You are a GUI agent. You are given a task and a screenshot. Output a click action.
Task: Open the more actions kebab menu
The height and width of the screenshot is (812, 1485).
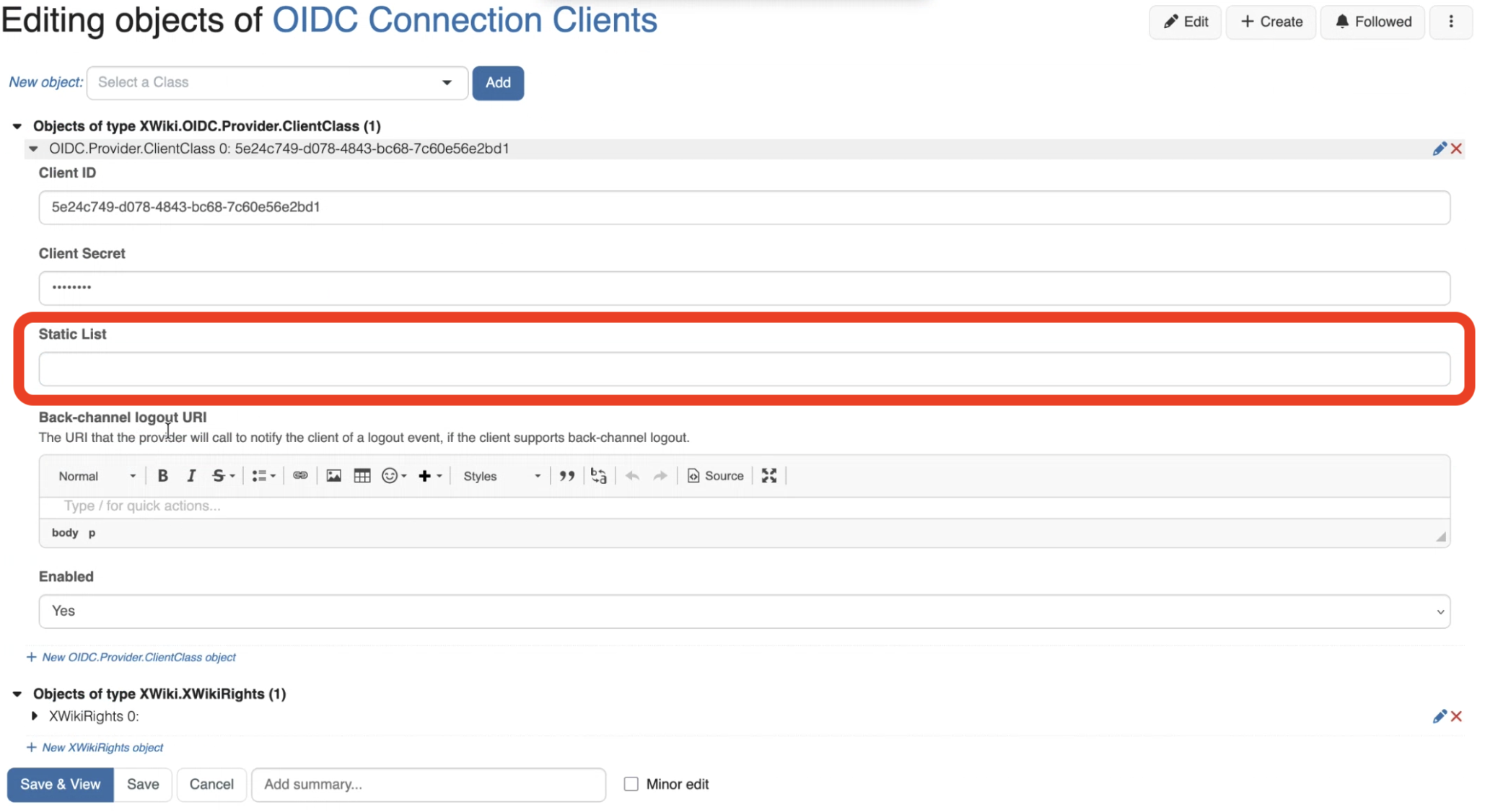pyautogui.click(x=1451, y=22)
